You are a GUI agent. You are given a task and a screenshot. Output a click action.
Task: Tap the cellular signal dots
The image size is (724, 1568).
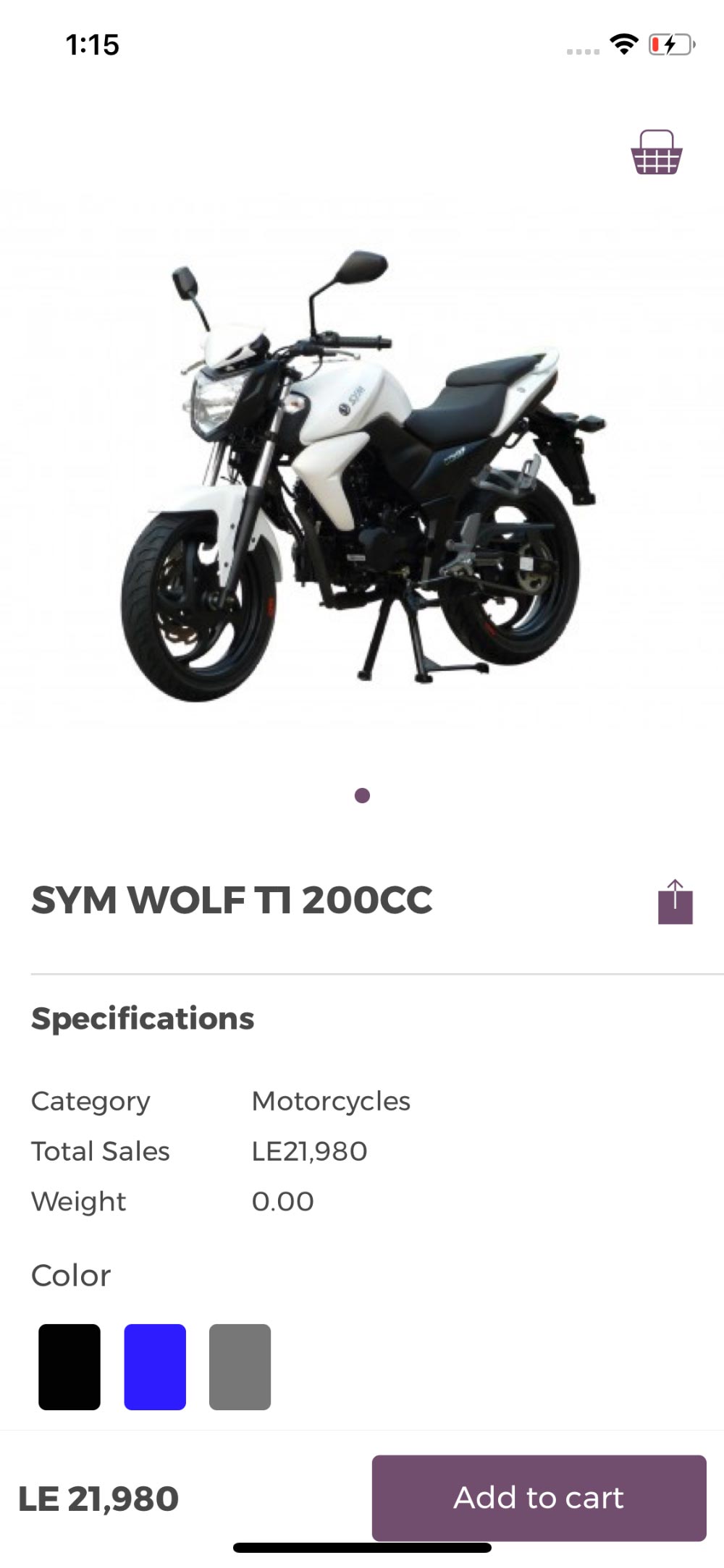pyautogui.click(x=583, y=51)
